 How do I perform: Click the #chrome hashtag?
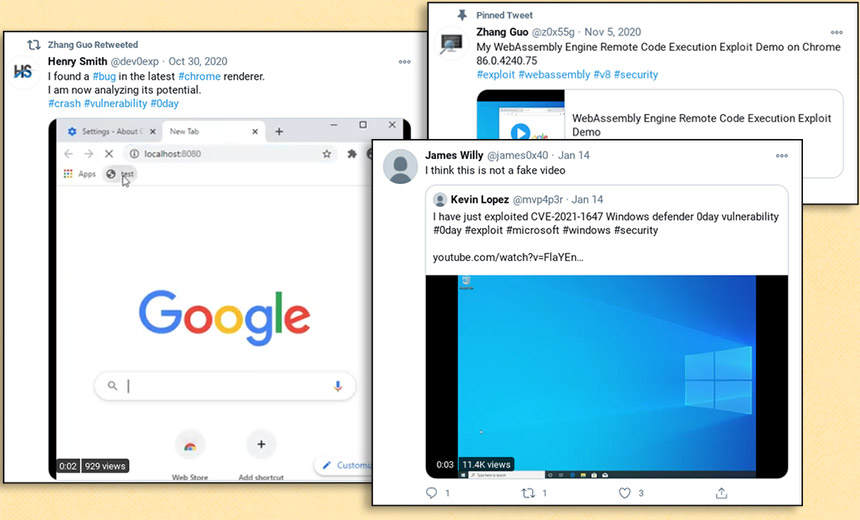(x=199, y=76)
